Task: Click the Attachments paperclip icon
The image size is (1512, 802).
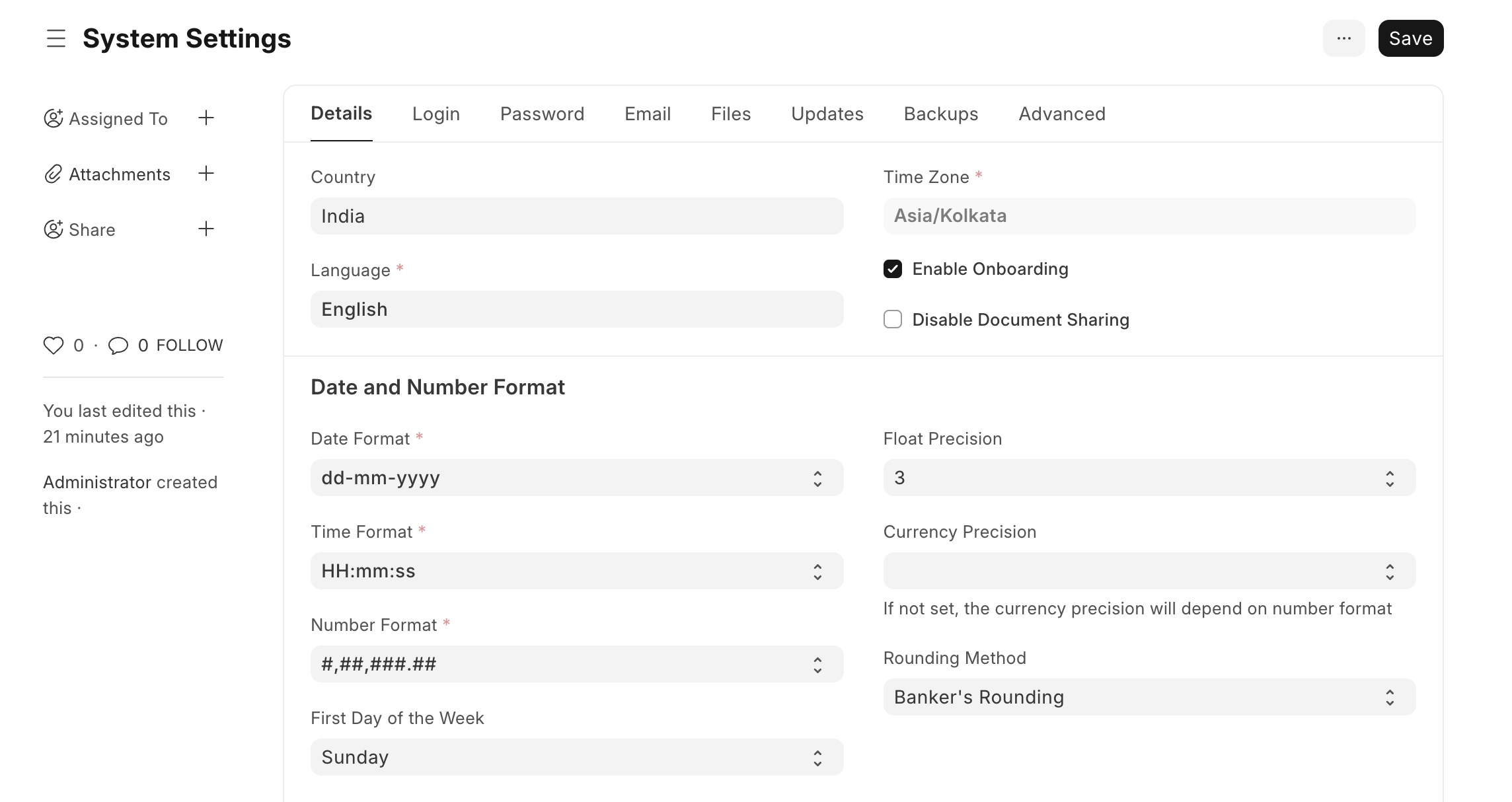Action: pyautogui.click(x=52, y=174)
